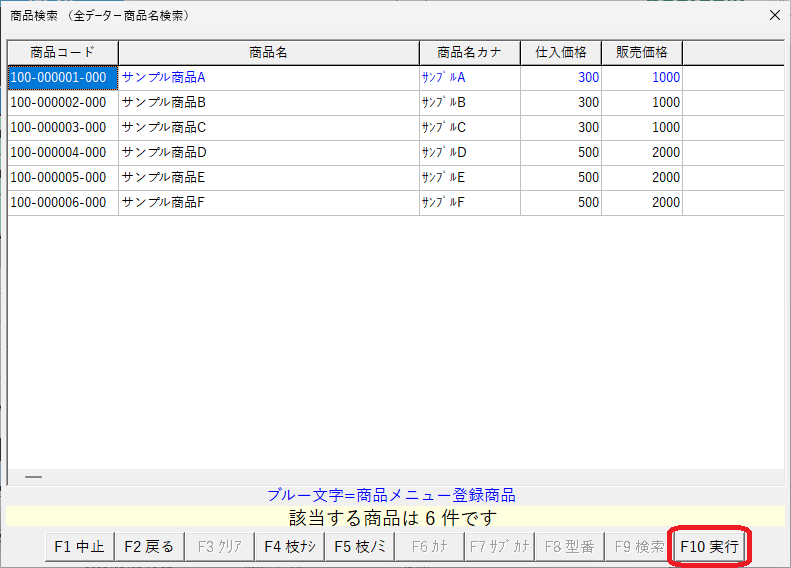Click the 商品名カナ column header

(x=469, y=53)
